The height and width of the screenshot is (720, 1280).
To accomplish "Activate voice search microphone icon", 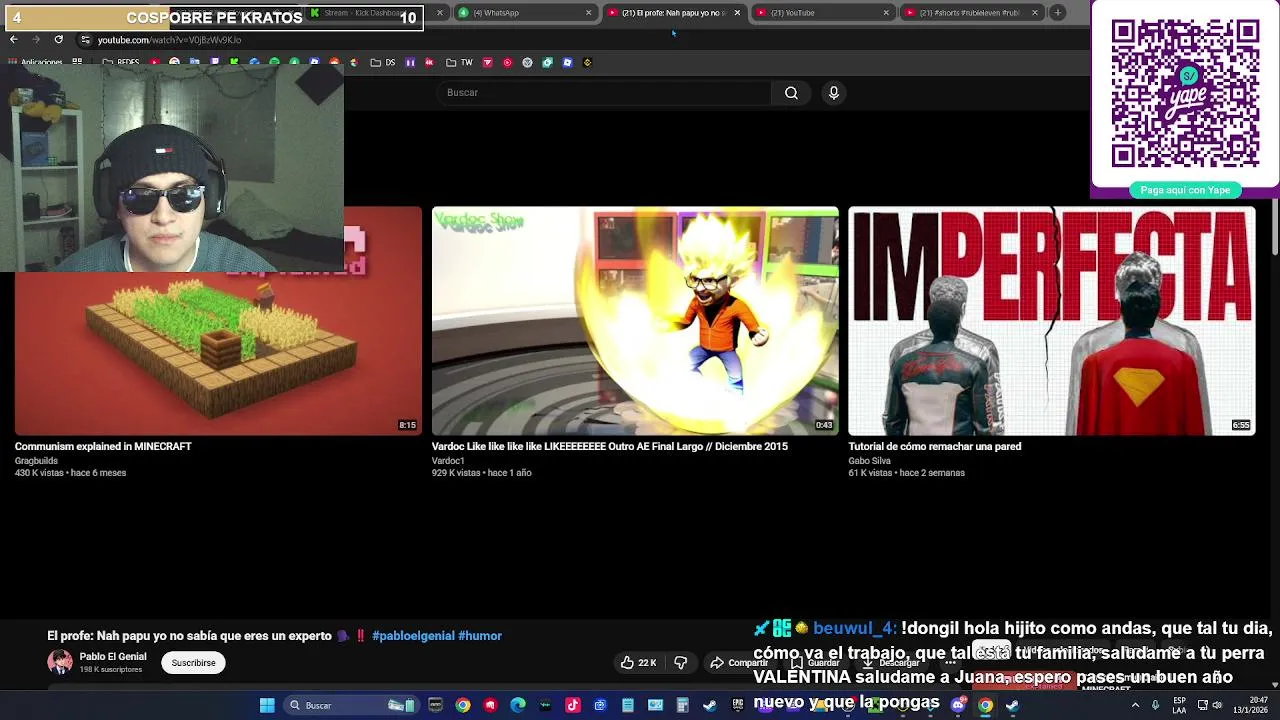I will point(833,93).
